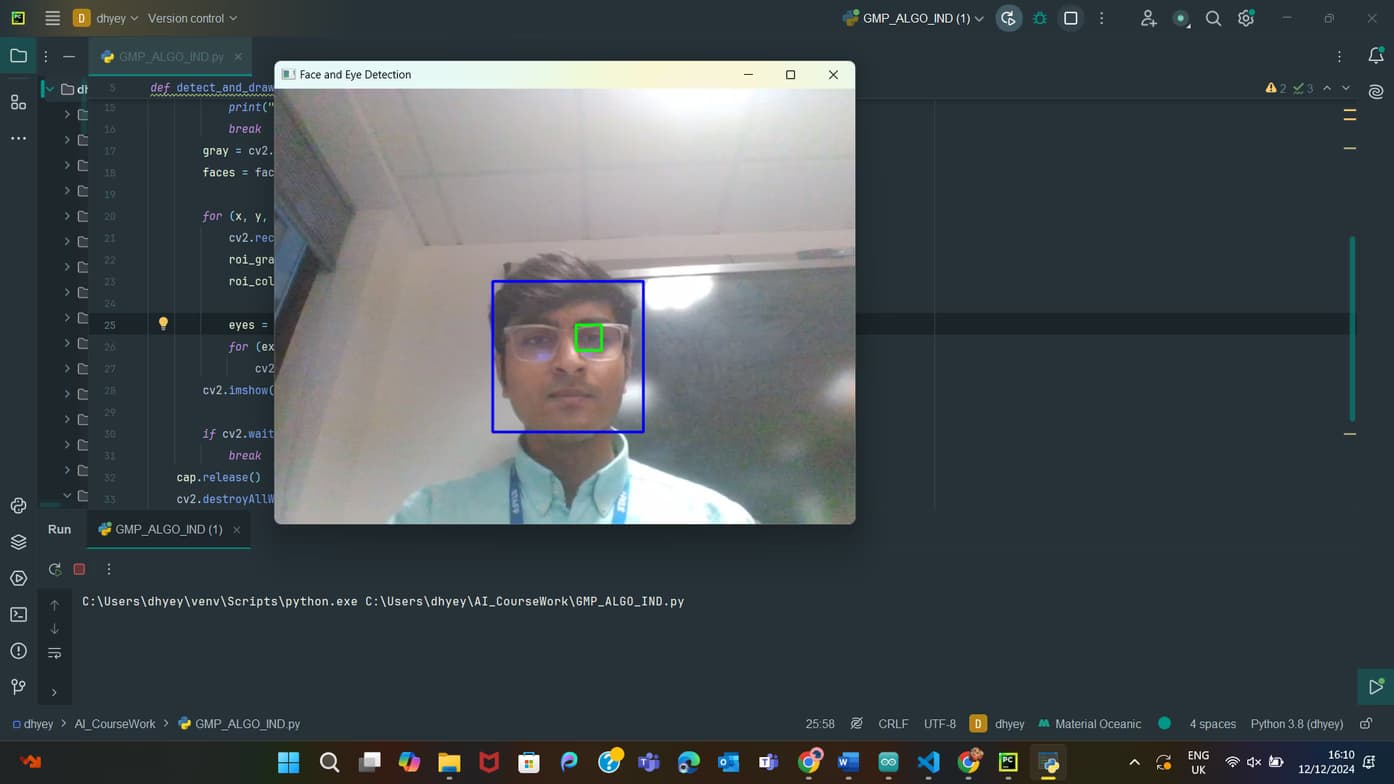Click the lightbulb quick-fix on line 25
1394x784 pixels.
(x=163, y=324)
